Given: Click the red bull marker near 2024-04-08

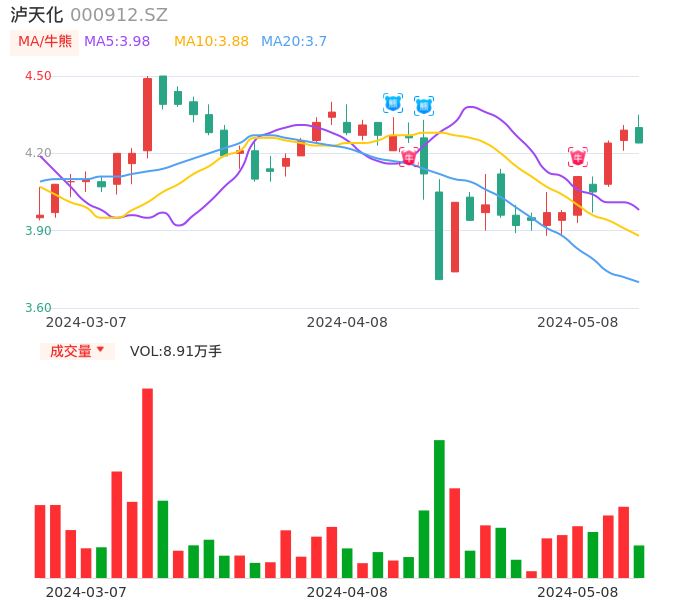Looking at the screenshot, I should pyautogui.click(x=409, y=157).
